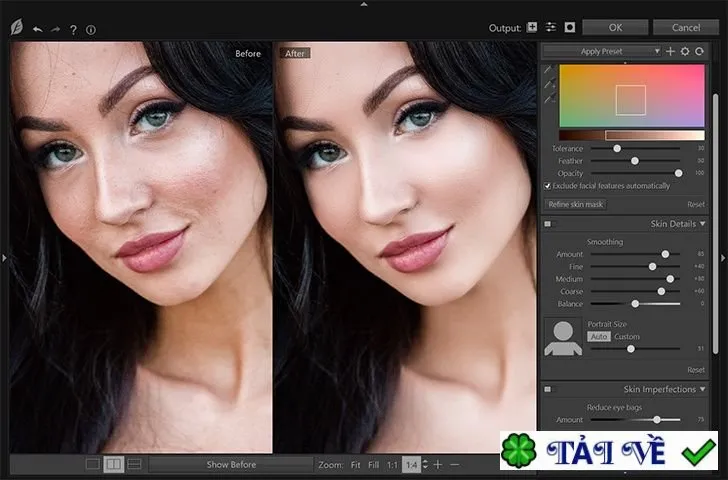Click the Balance slider handle
This screenshot has width=728, height=480.
pyautogui.click(x=635, y=304)
